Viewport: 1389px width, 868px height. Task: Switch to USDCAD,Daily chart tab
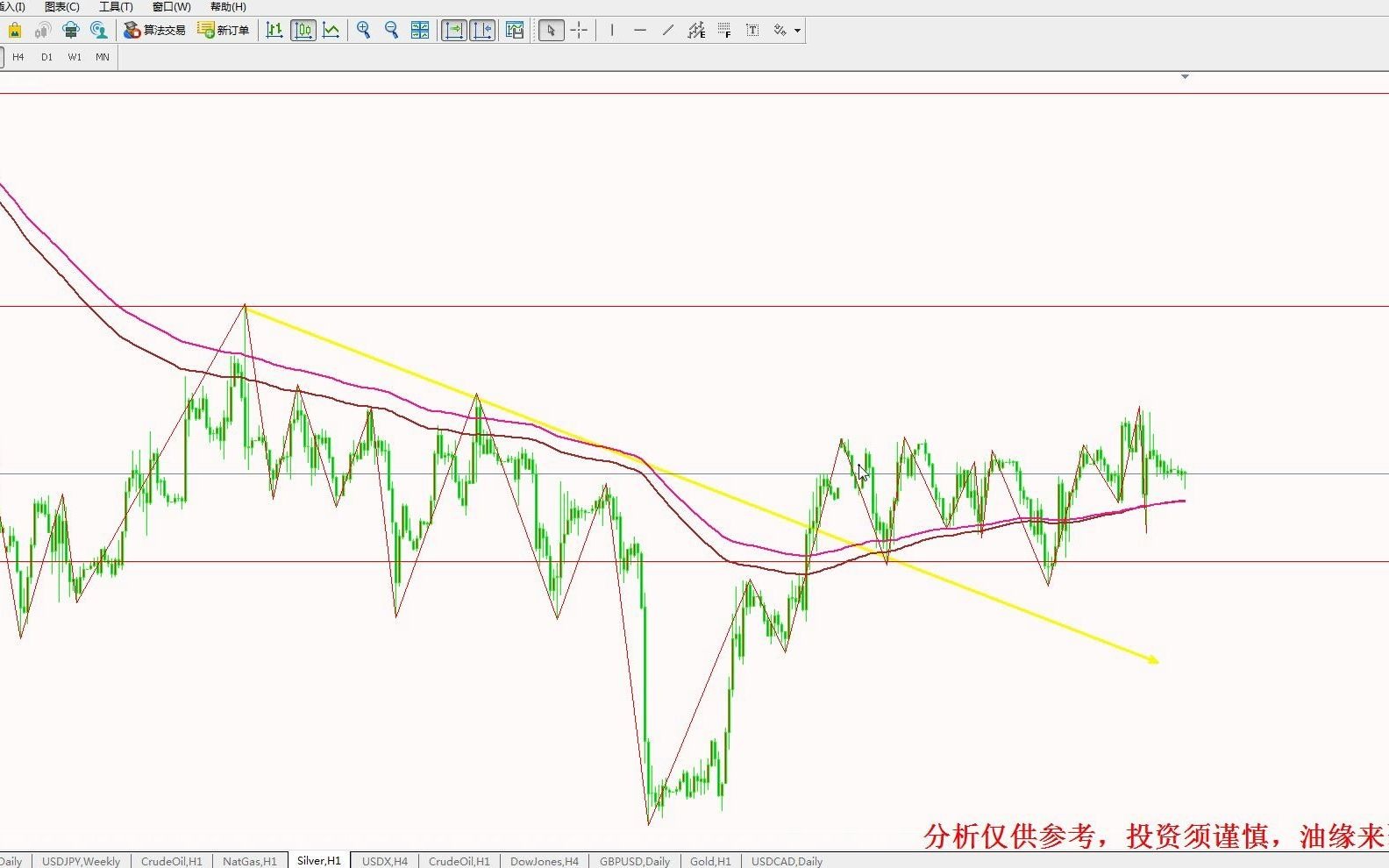(x=787, y=861)
